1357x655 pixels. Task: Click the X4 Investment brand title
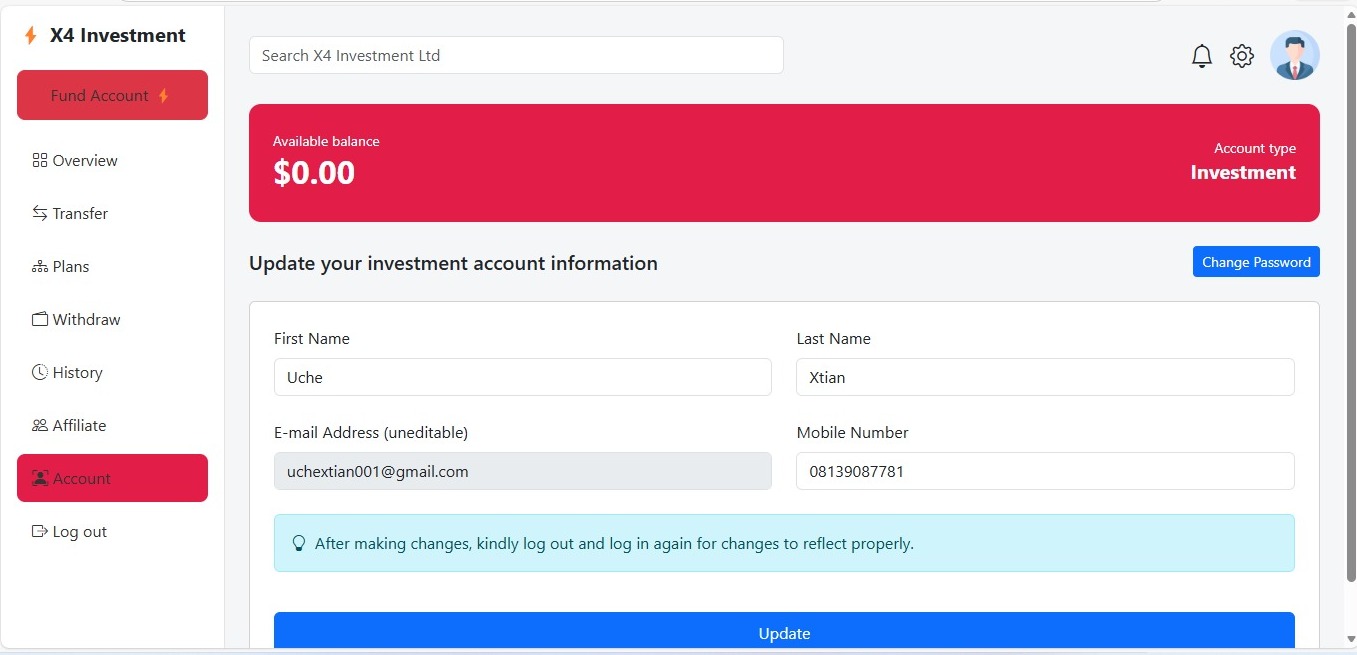click(118, 36)
